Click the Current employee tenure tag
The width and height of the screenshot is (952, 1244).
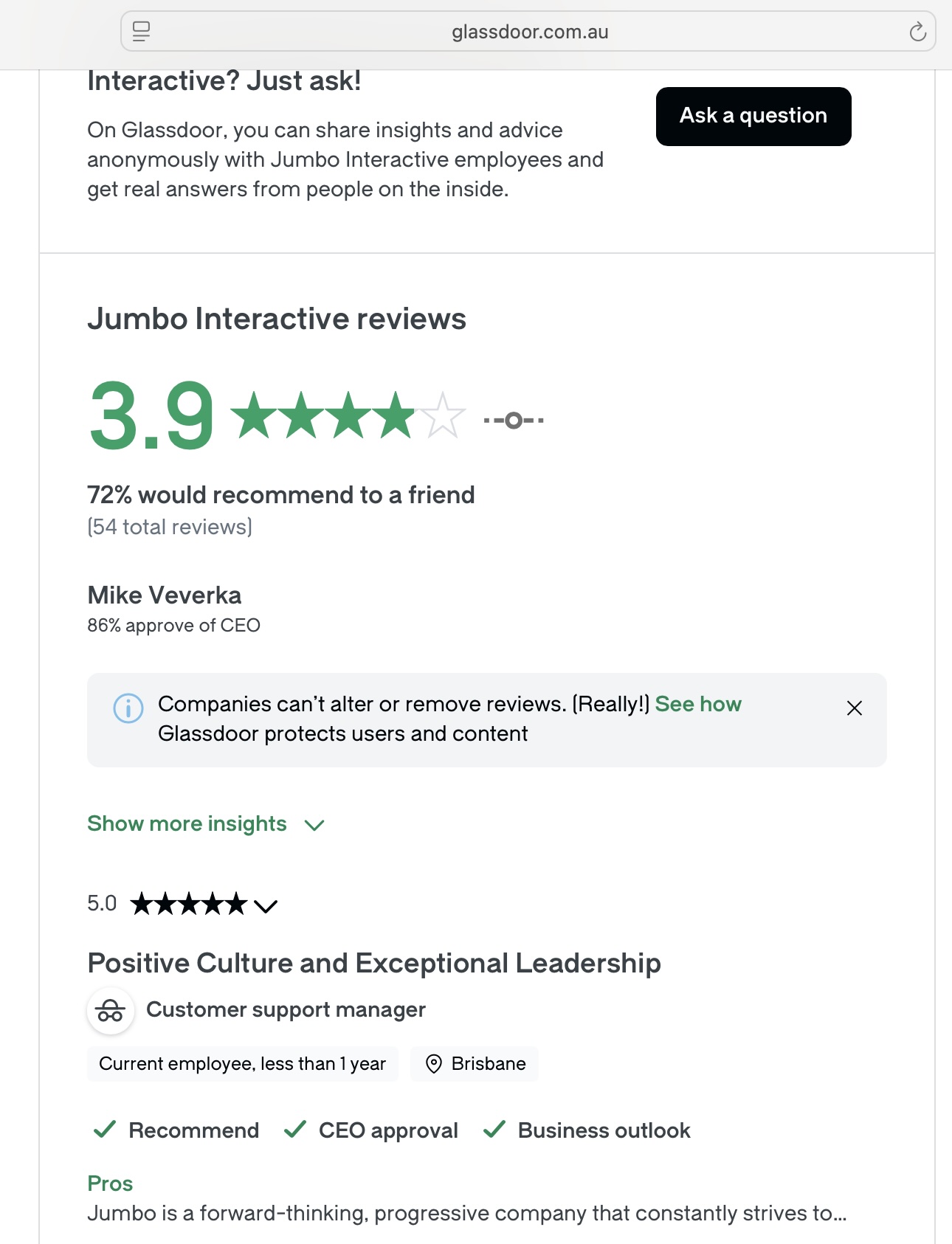click(242, 1063)
